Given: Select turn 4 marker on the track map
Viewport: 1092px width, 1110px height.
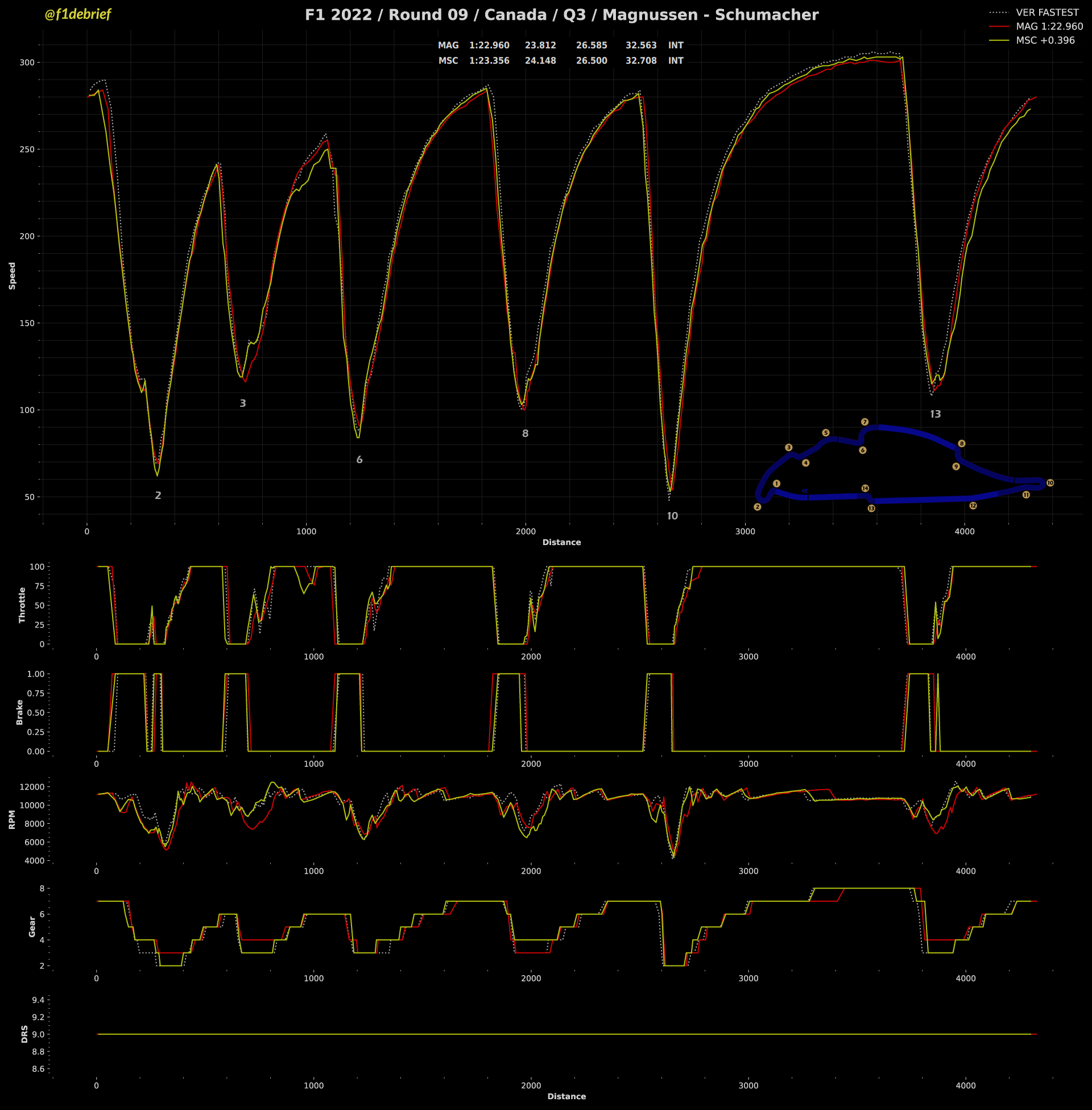Looking at the screenshot, I should point(806,463).
